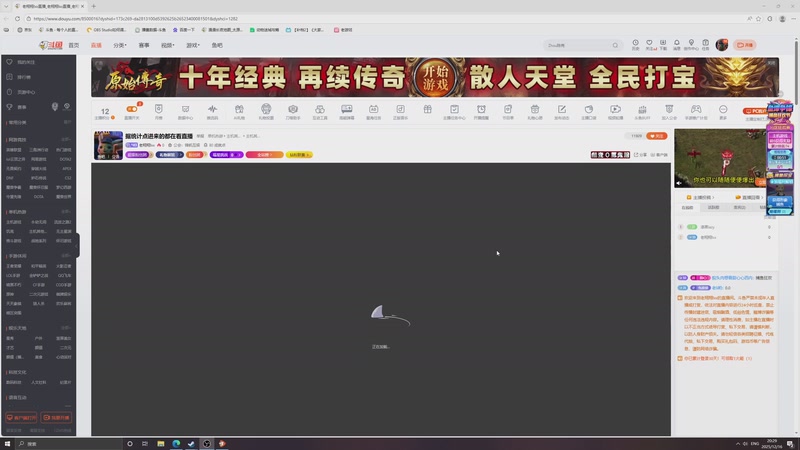This screenshot has height=450, width=800.
Task: Open the purple pill tag under stream title
Action: 138,155
